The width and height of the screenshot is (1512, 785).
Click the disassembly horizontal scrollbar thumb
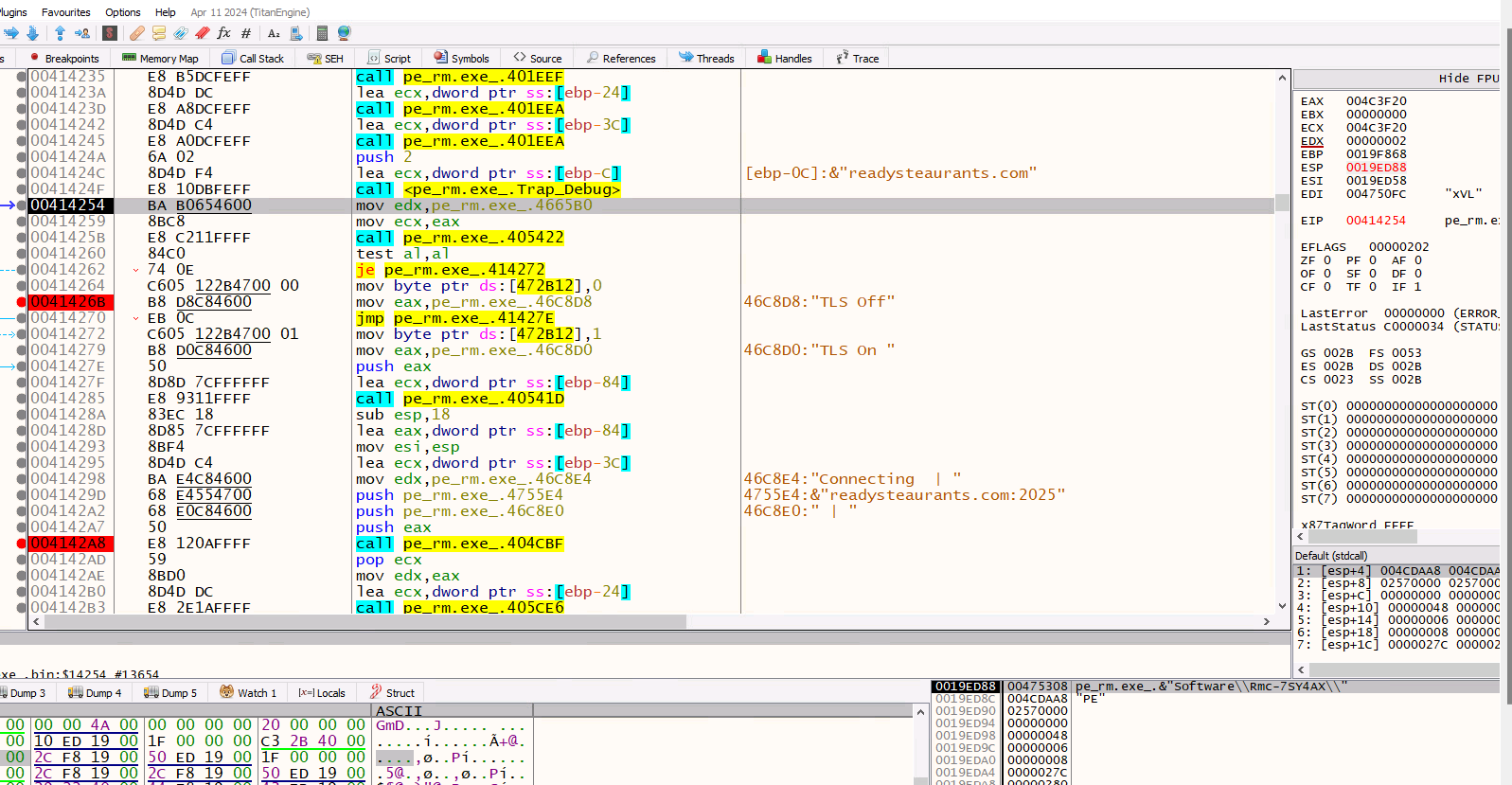click(x=365, y=622)
